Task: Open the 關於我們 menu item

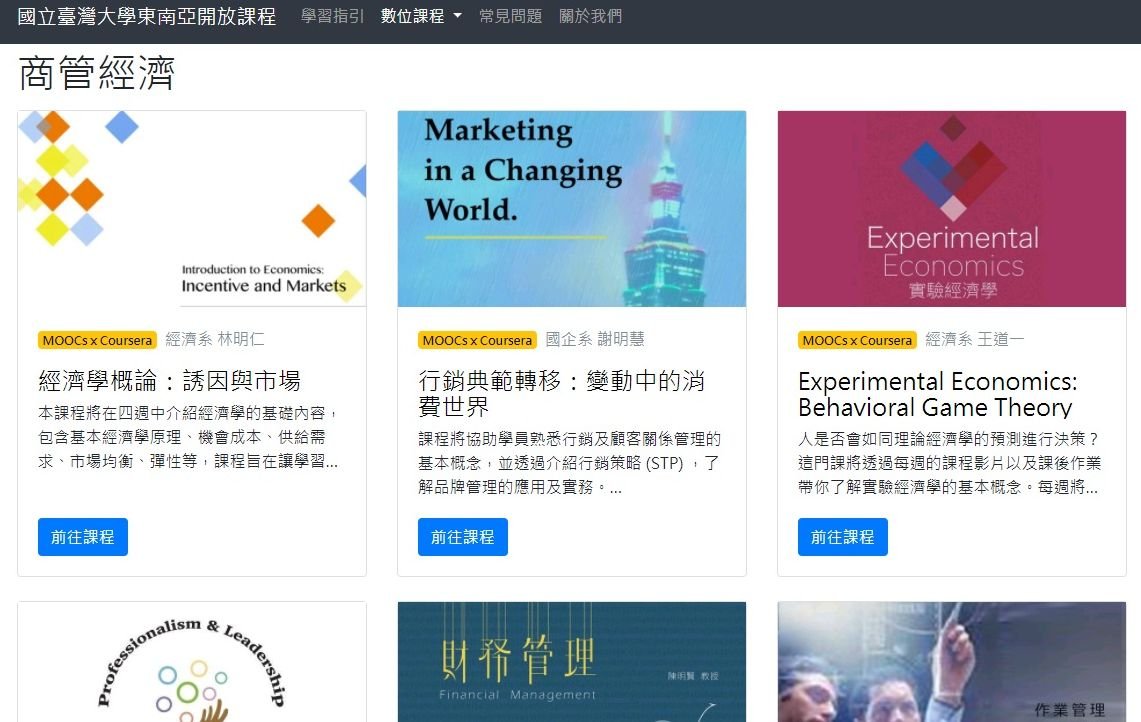Action: click(590, 16)
